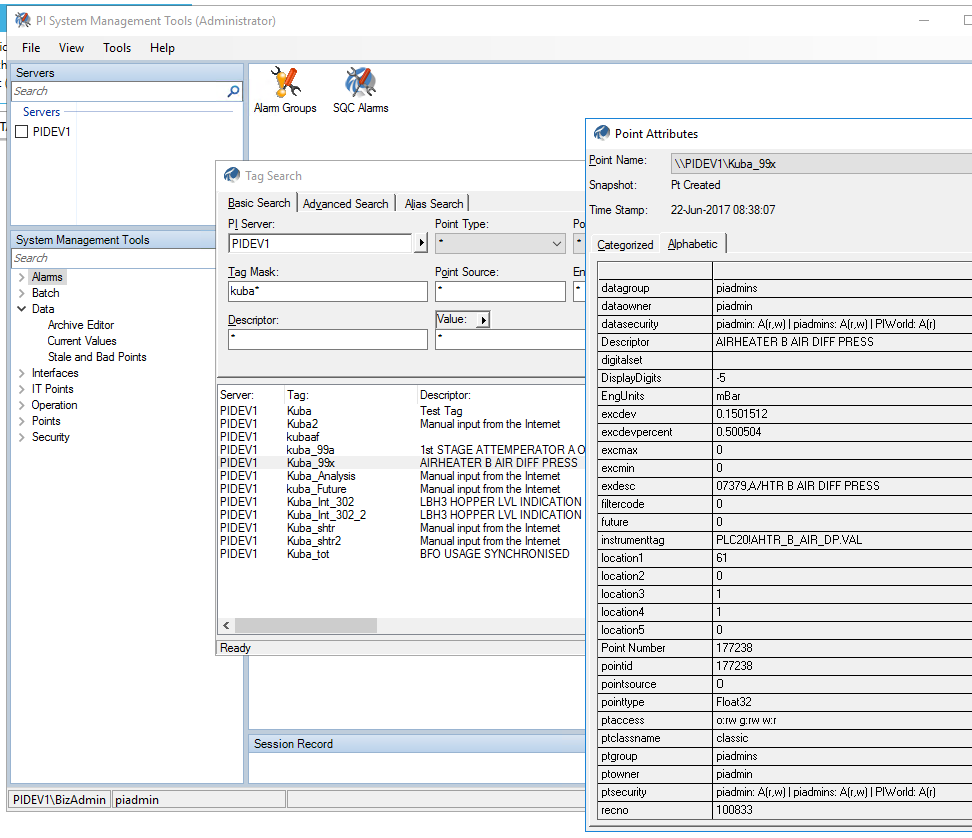Open Archive Editor in the tree
972x838 pixels.
(81, 325)
